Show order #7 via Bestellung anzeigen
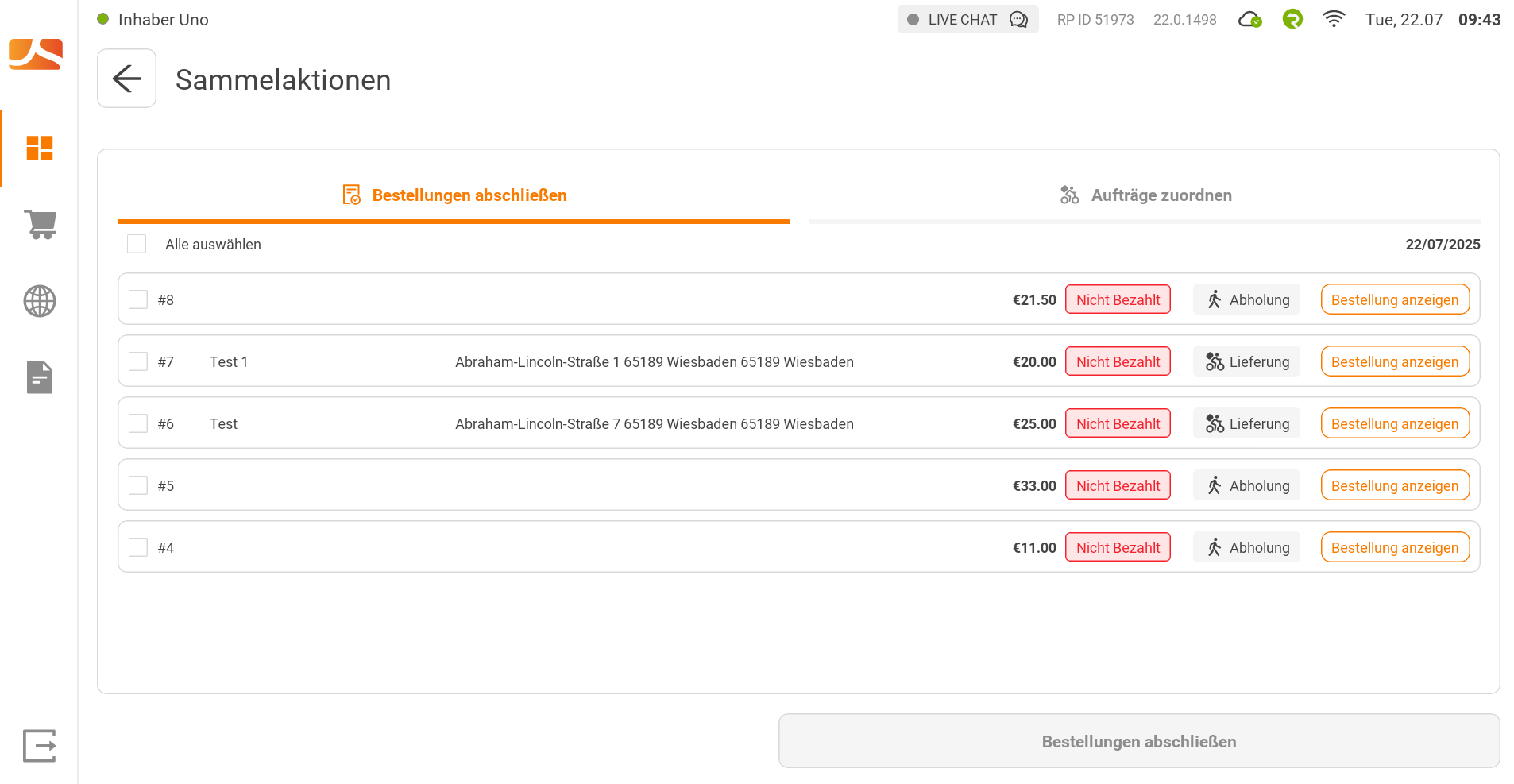 pyautogui.click(x=1395, y=361)
